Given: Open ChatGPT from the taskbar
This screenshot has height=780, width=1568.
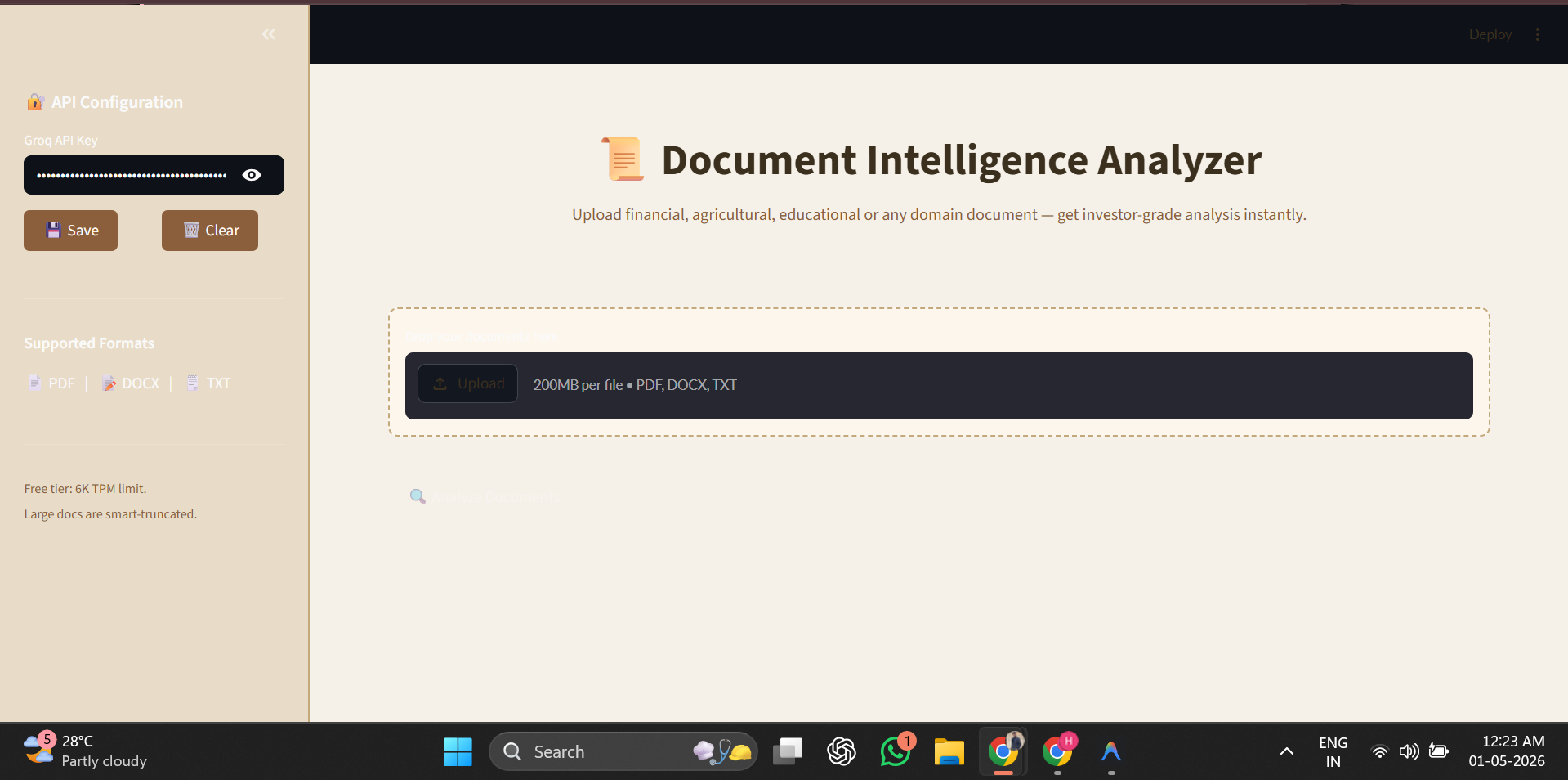Looking at the screenshot, I should (x=842, y=751).
